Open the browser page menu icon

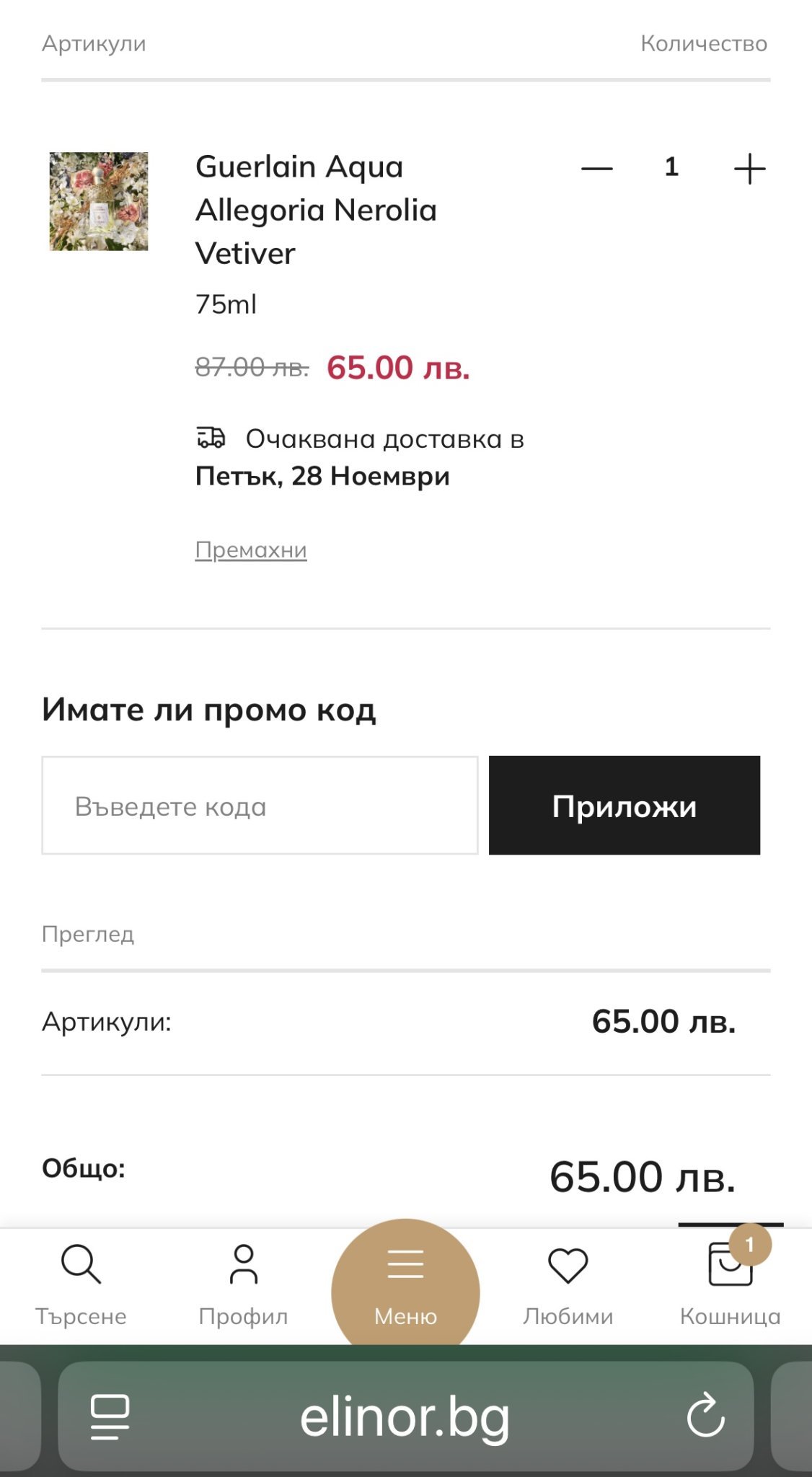(110, 1416)
